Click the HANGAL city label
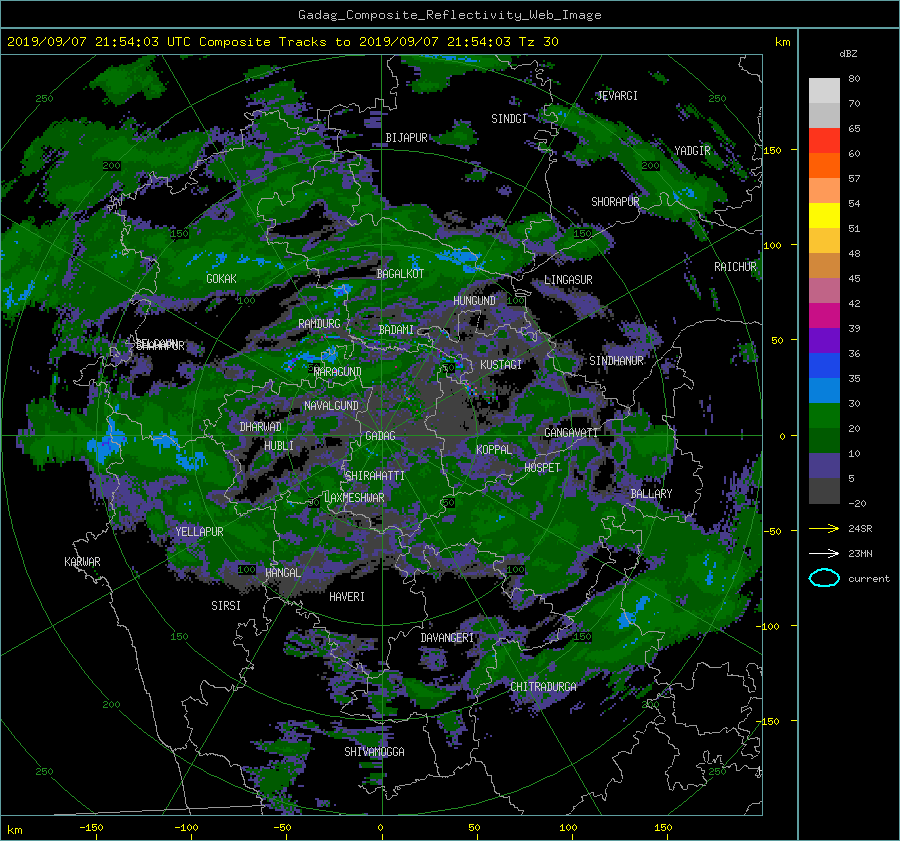Image resolution: width=900 pixels, height=841 pixels. pos(282,573)
